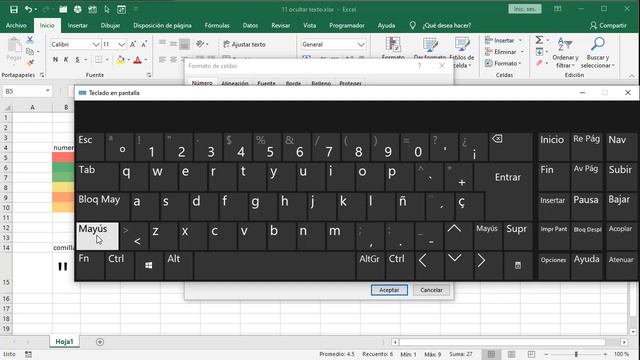Click the Compartir button
Screen dimensions: 640x360
[608, 25]
